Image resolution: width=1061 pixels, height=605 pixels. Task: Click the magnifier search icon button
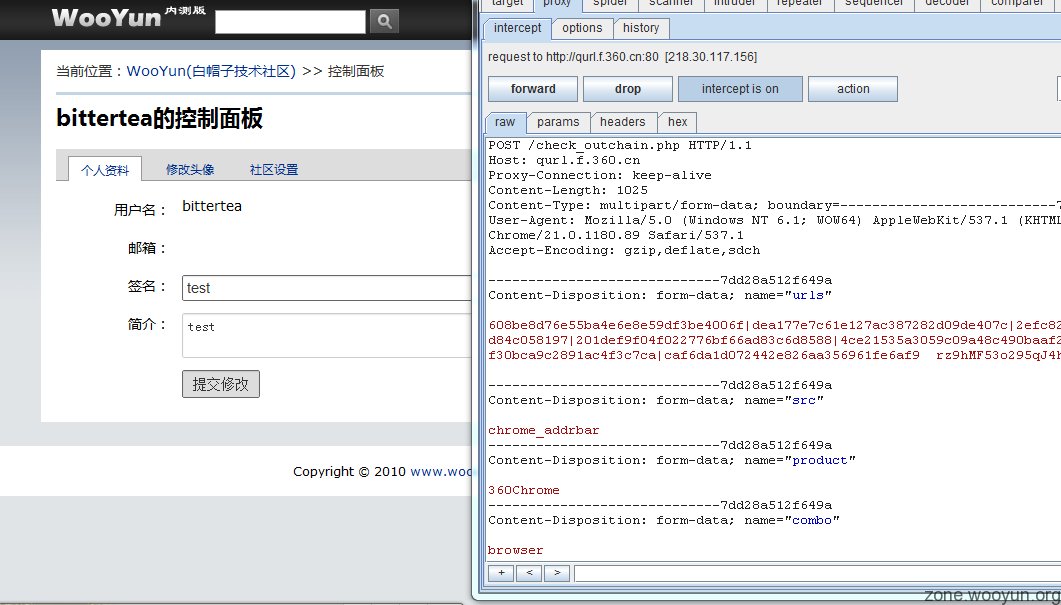[x=384, y=21]
